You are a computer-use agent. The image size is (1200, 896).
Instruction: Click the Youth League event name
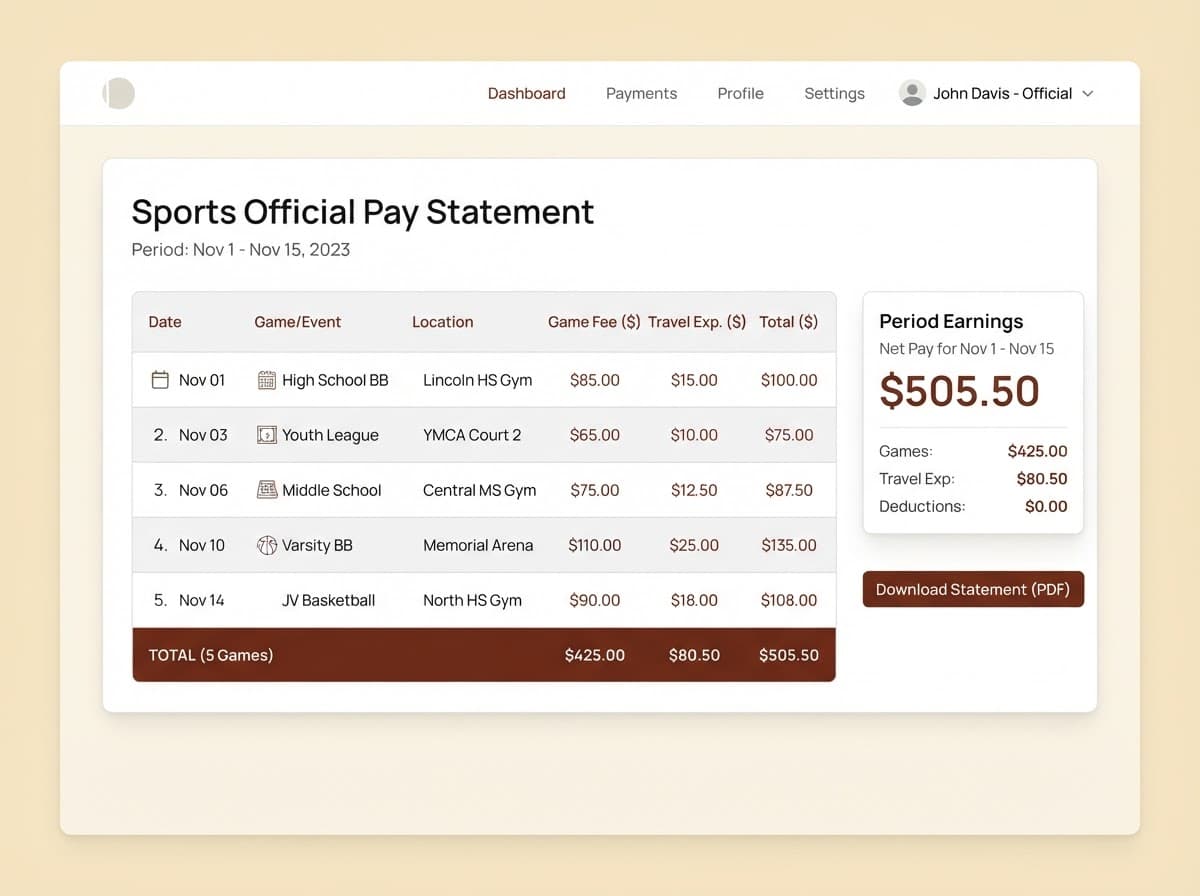[330, 435]
